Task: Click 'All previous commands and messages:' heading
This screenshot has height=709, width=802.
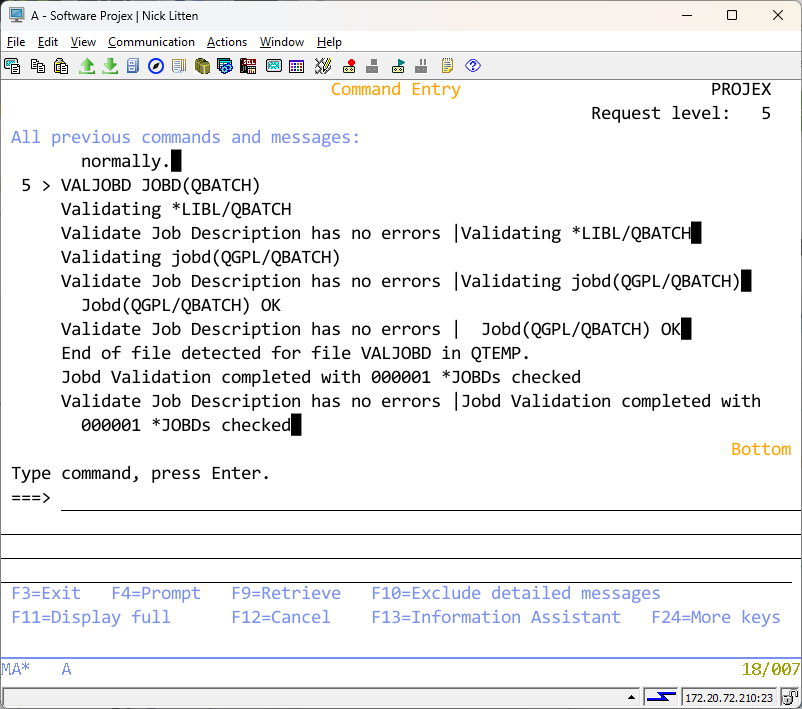Action: click(x=186, y=138)
